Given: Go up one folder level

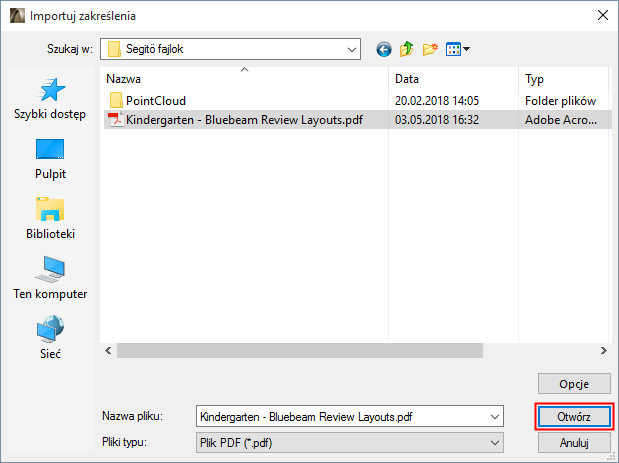Looking at the screenshot, I should click(407, 49).
